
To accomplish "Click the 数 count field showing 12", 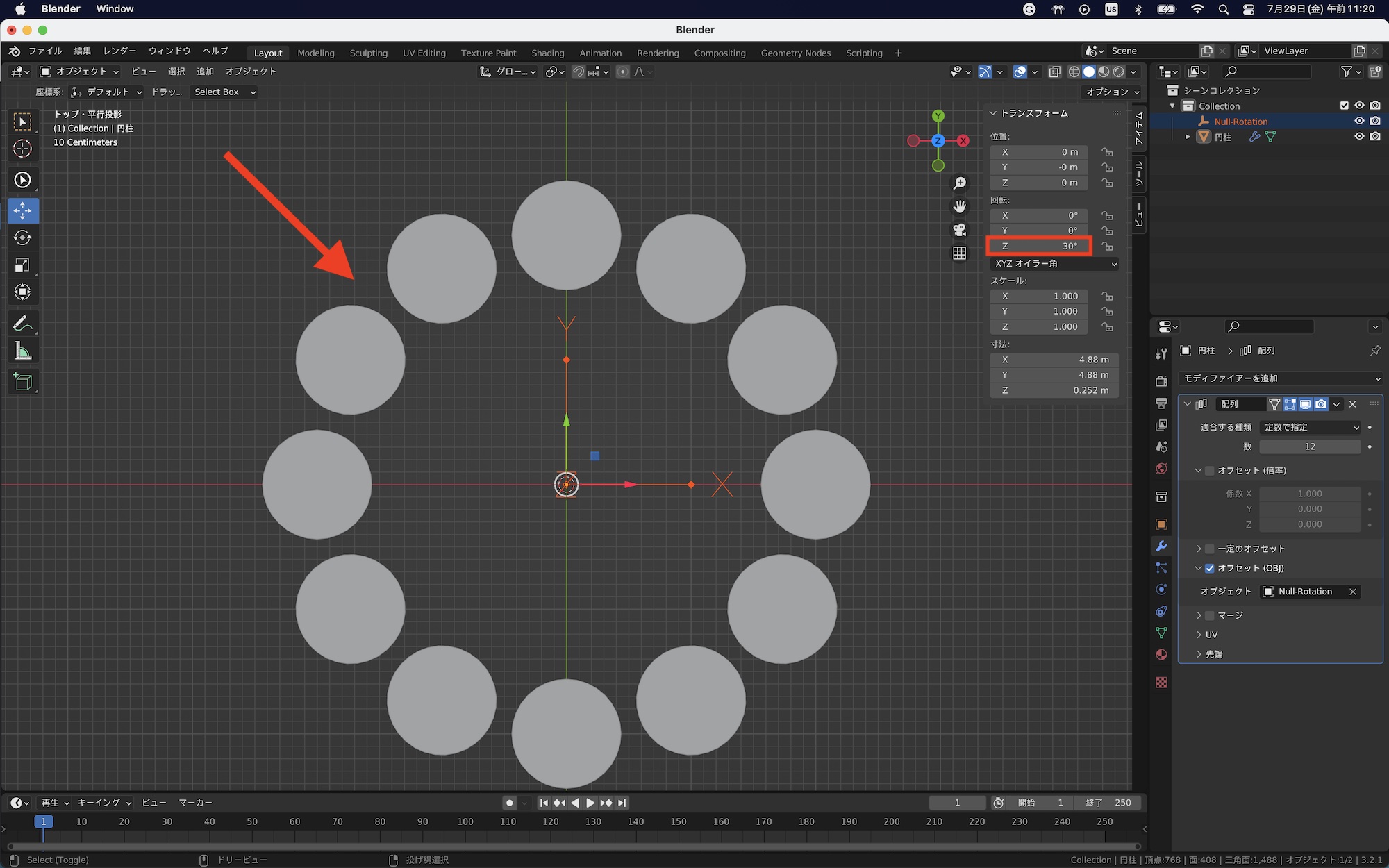I will tap(1309, 446).
